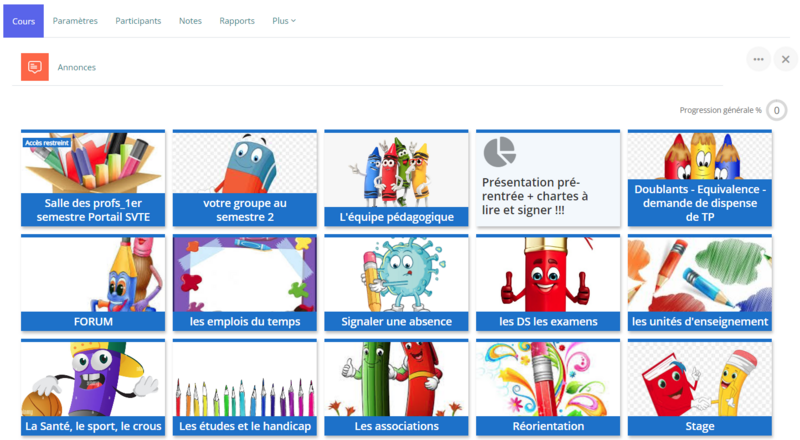
Task: Open the Signaler une absence tile
Action: point(396,283)
